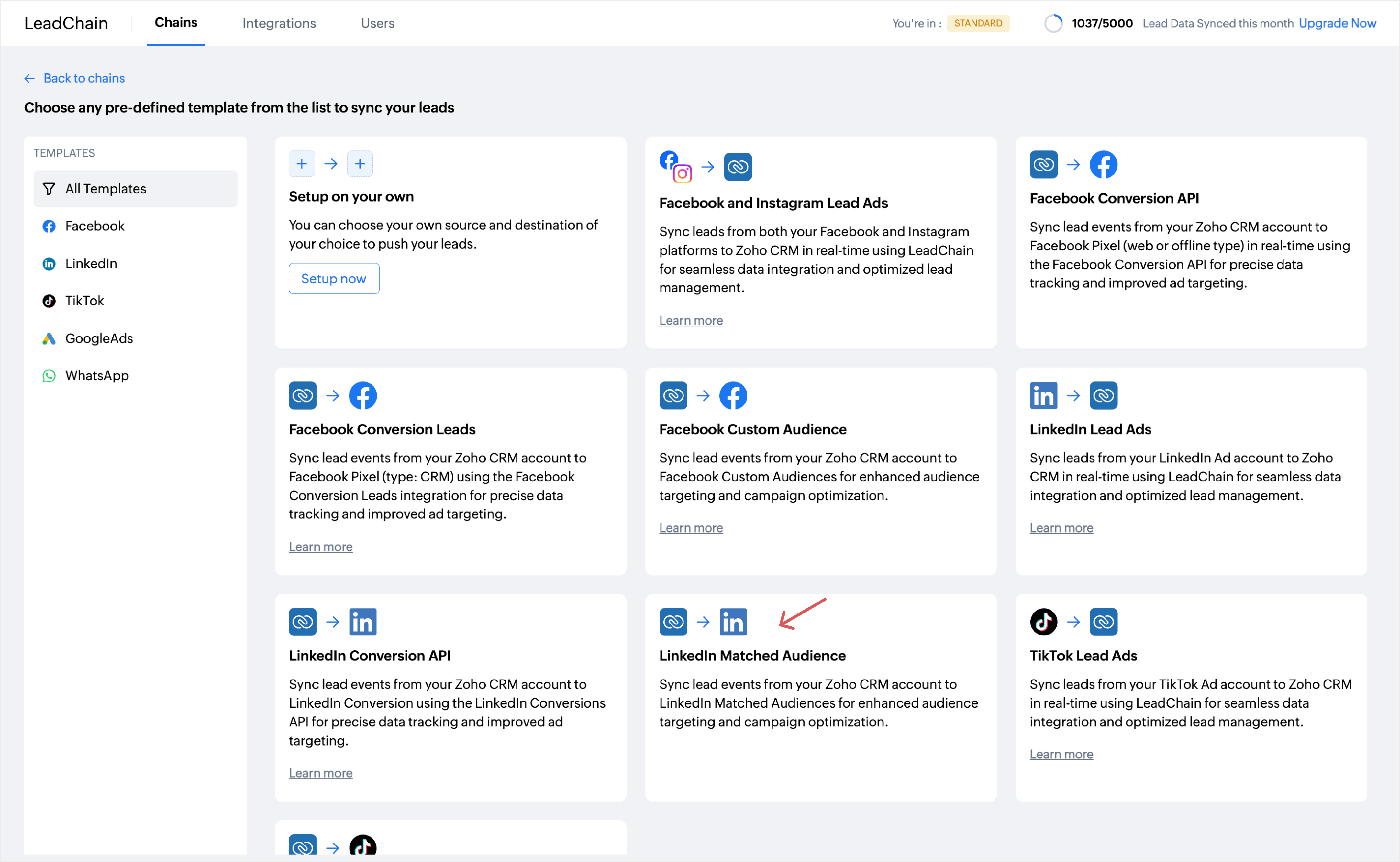The image size is (1400, 862).
Task: Switch to the Users tab
Action: coord(377,23)
